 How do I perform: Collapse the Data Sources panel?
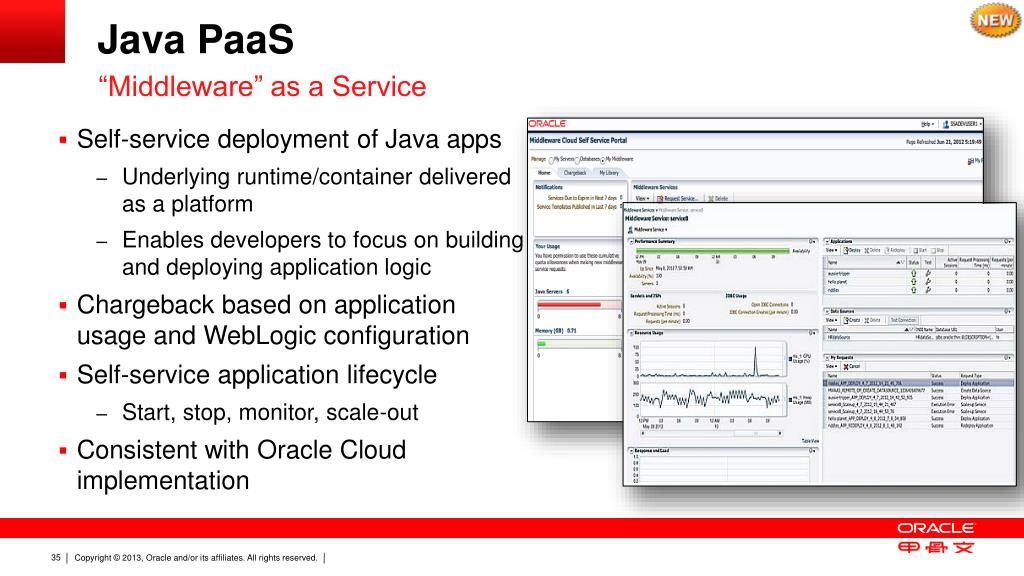[x=827, y=312]
